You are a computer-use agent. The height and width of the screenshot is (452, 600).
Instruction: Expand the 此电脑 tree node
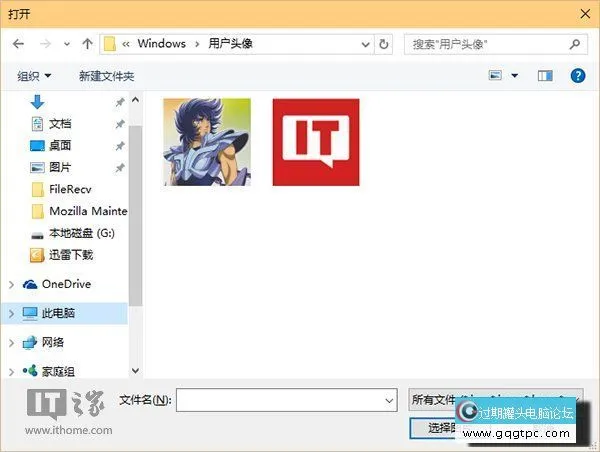click(x=11, y=313)
